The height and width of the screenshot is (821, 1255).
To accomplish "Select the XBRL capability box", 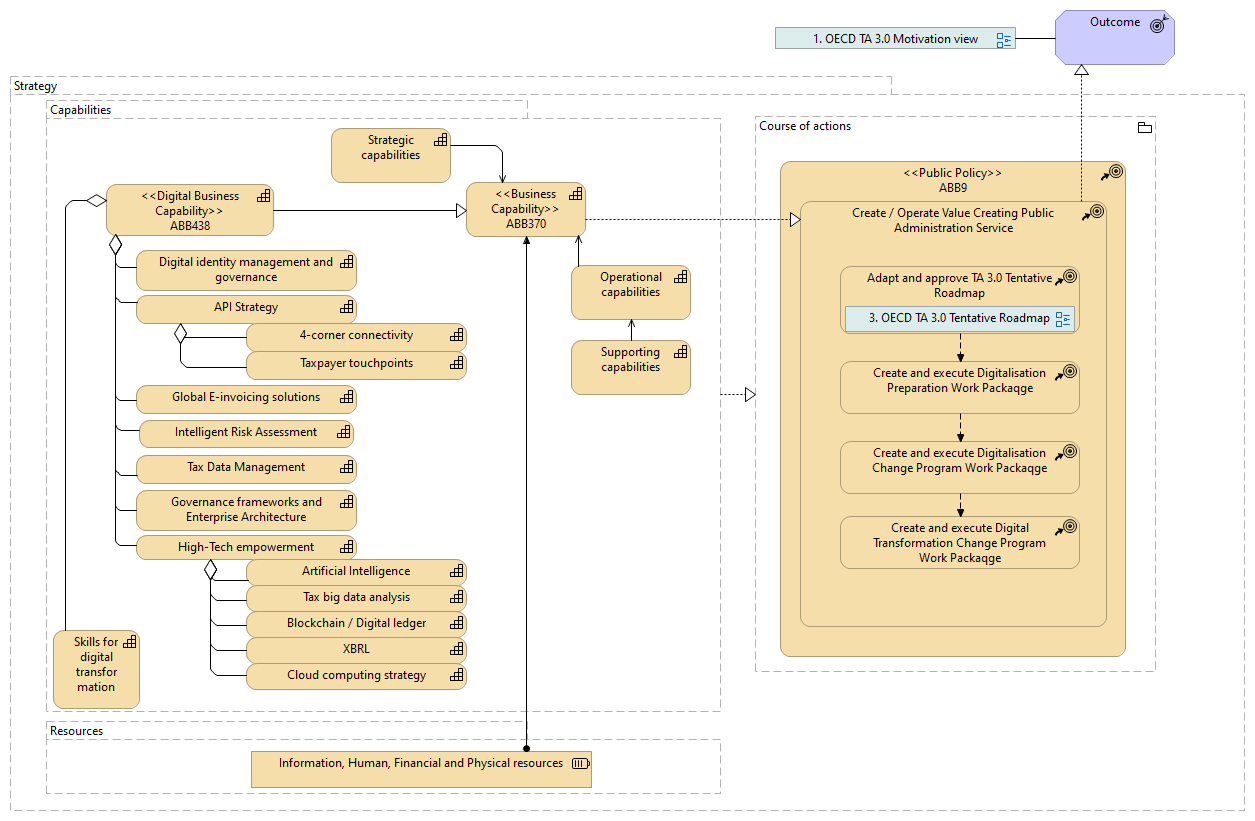I will 356,650.
